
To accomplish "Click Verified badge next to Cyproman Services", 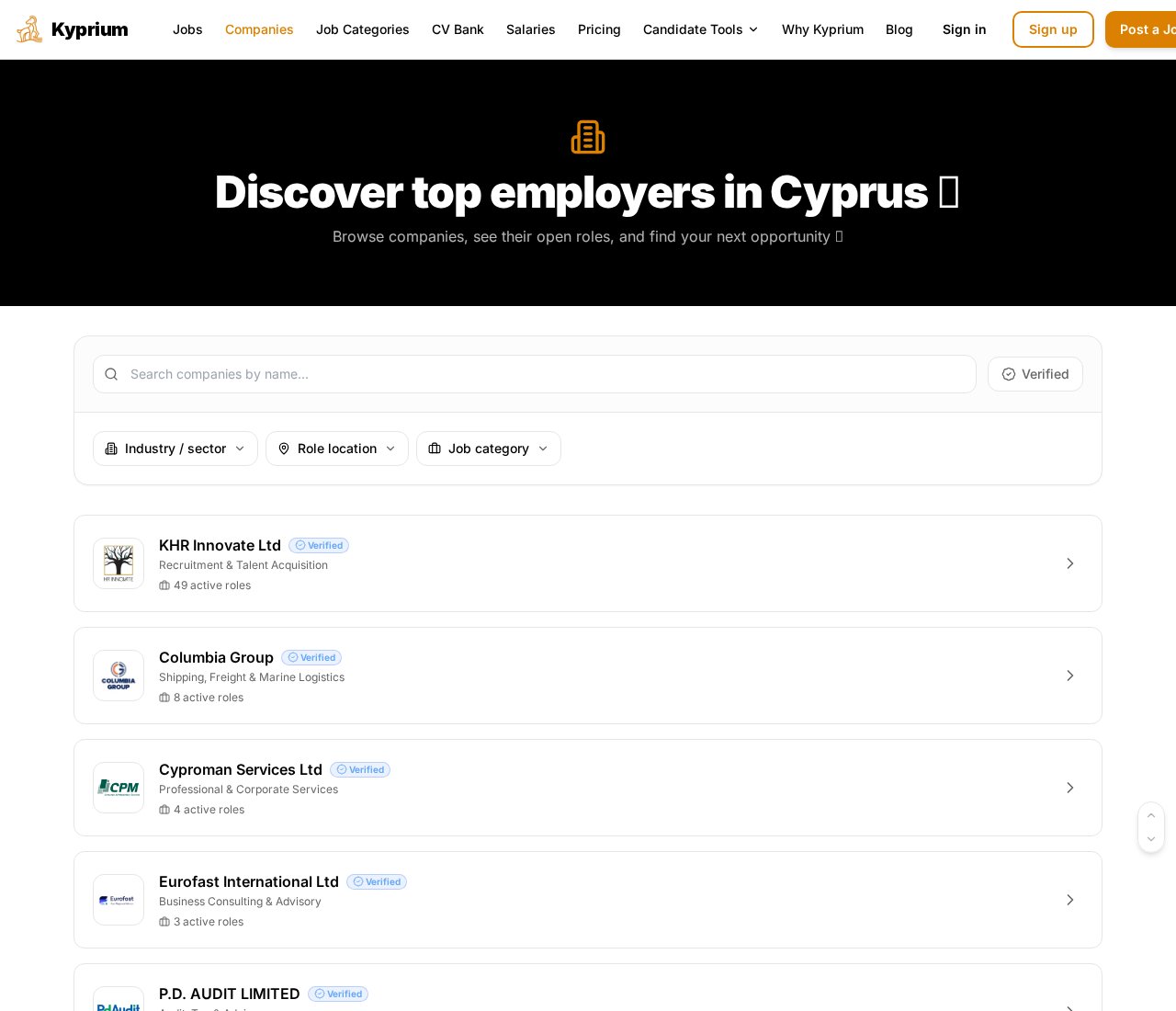I will click(360, 769).
